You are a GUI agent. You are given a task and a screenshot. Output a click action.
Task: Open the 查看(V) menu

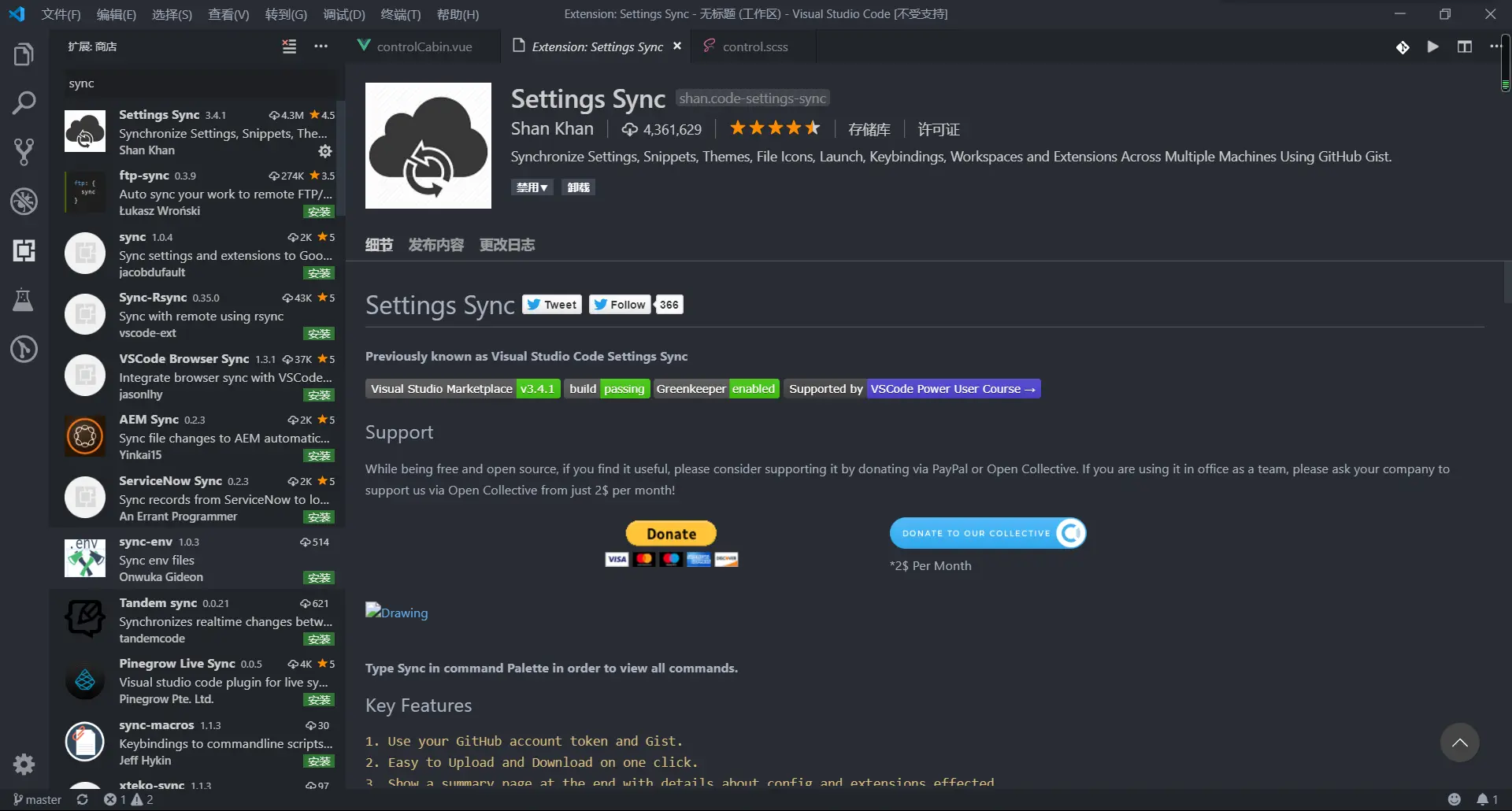(x=228, y=14)
